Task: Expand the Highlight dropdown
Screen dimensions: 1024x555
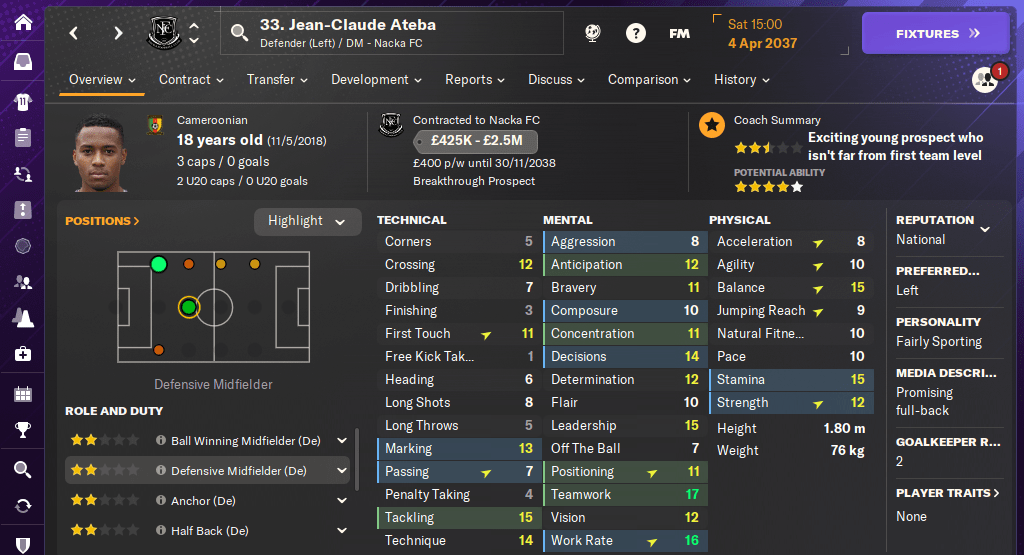Action: coord(307,221)
